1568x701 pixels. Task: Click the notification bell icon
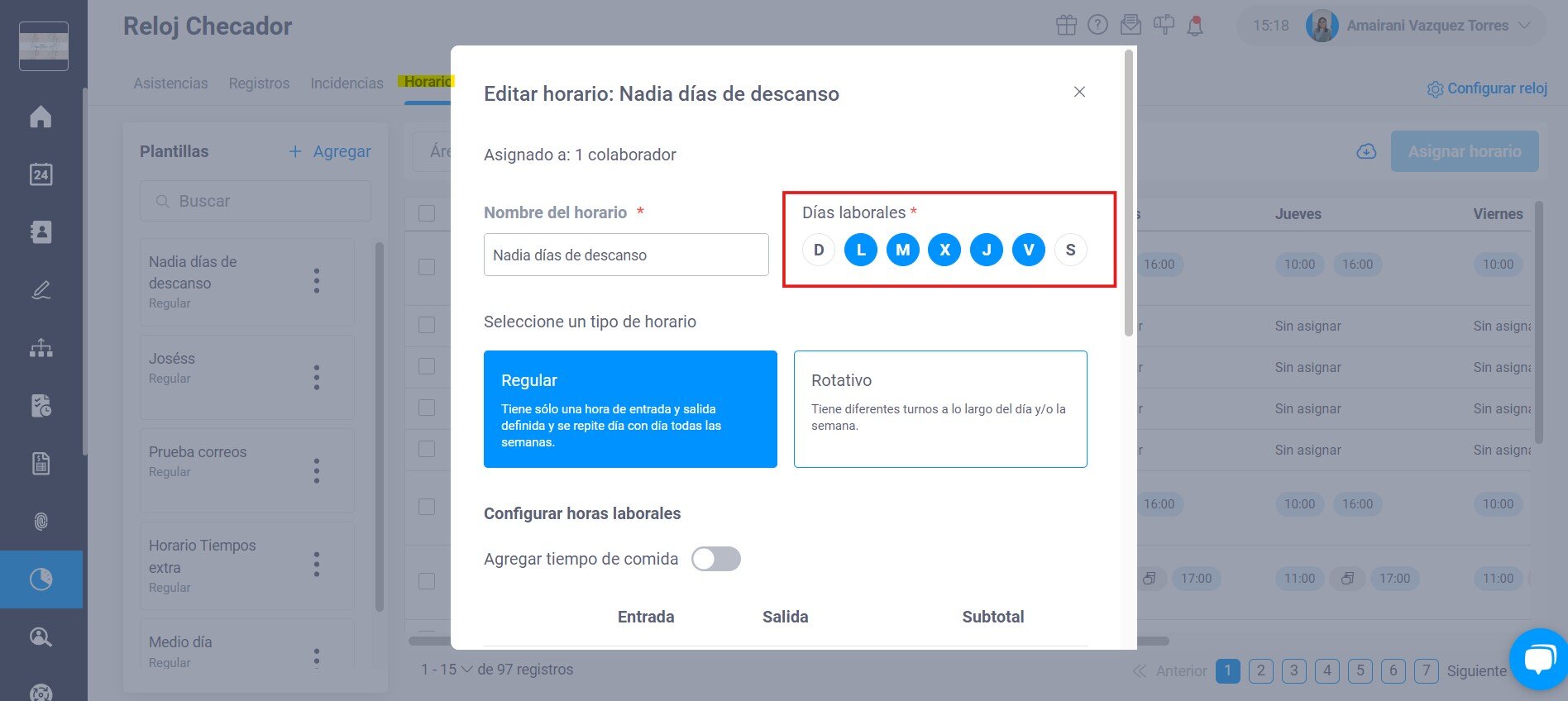(1195, 26)
